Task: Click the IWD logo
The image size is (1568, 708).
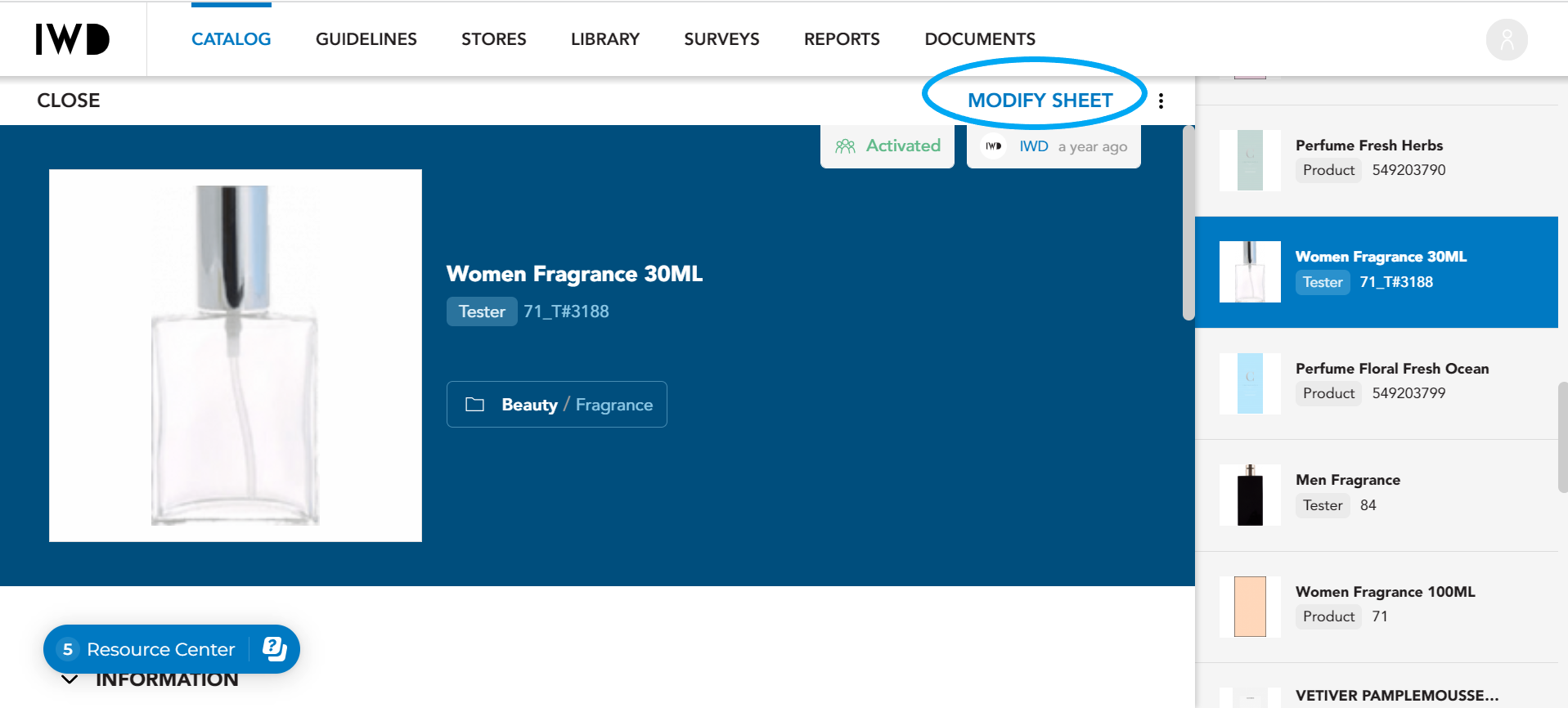Action: [72, 39]
